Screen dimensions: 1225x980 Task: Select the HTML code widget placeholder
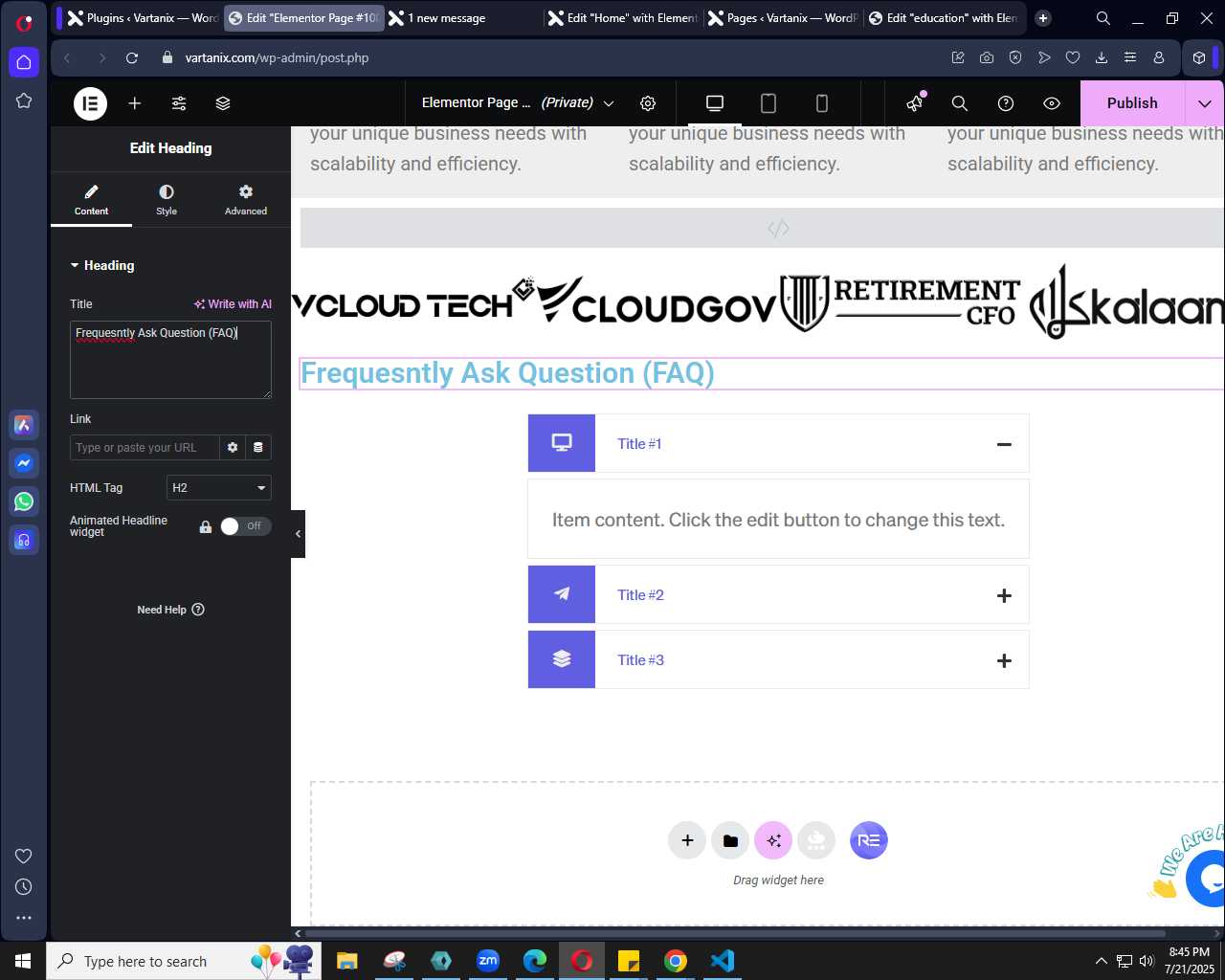tap(762, 228)
